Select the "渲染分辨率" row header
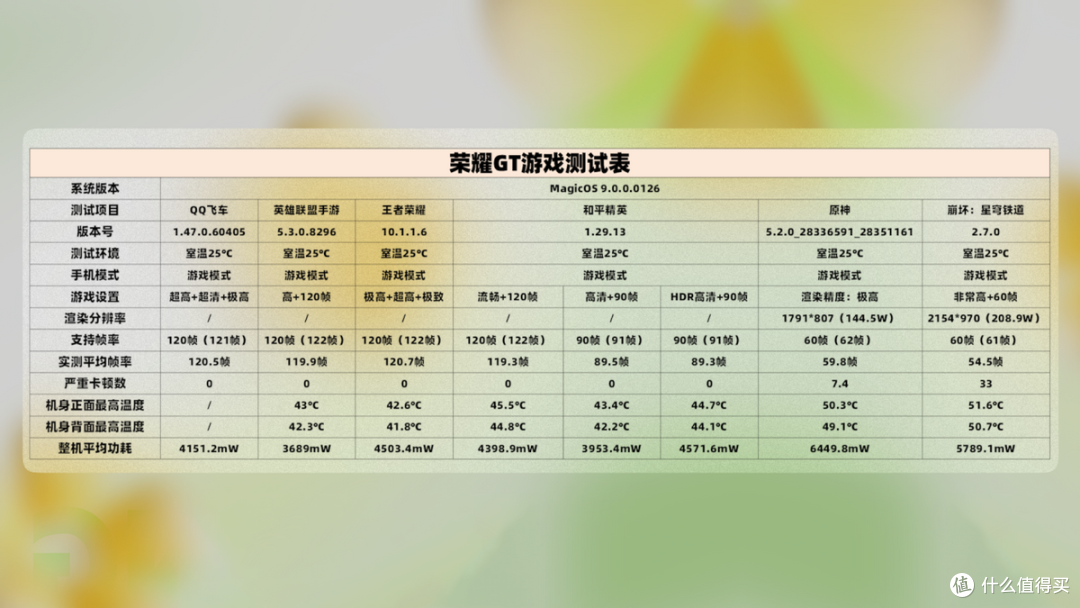The width and height of the screenshot is (1080, 608). pyautogui.click(x=95, y=318)
